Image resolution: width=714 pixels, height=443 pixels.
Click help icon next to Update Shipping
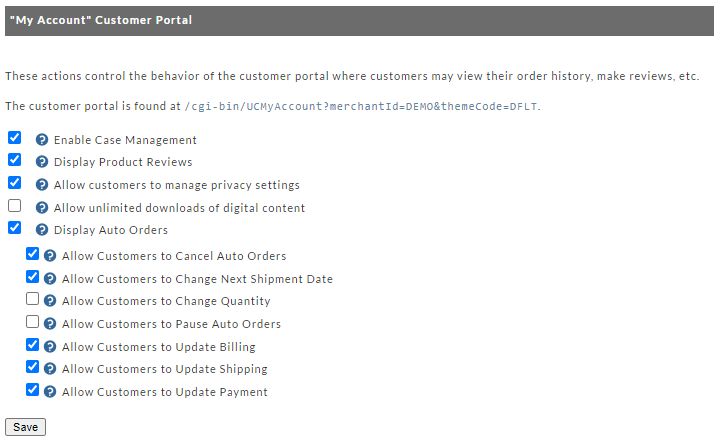point(50,369)
